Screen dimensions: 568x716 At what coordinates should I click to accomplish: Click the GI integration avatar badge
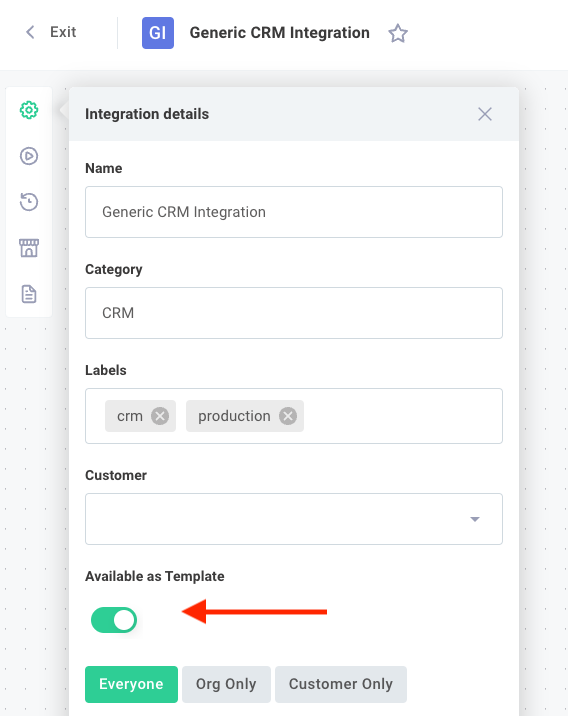(158, 33)
